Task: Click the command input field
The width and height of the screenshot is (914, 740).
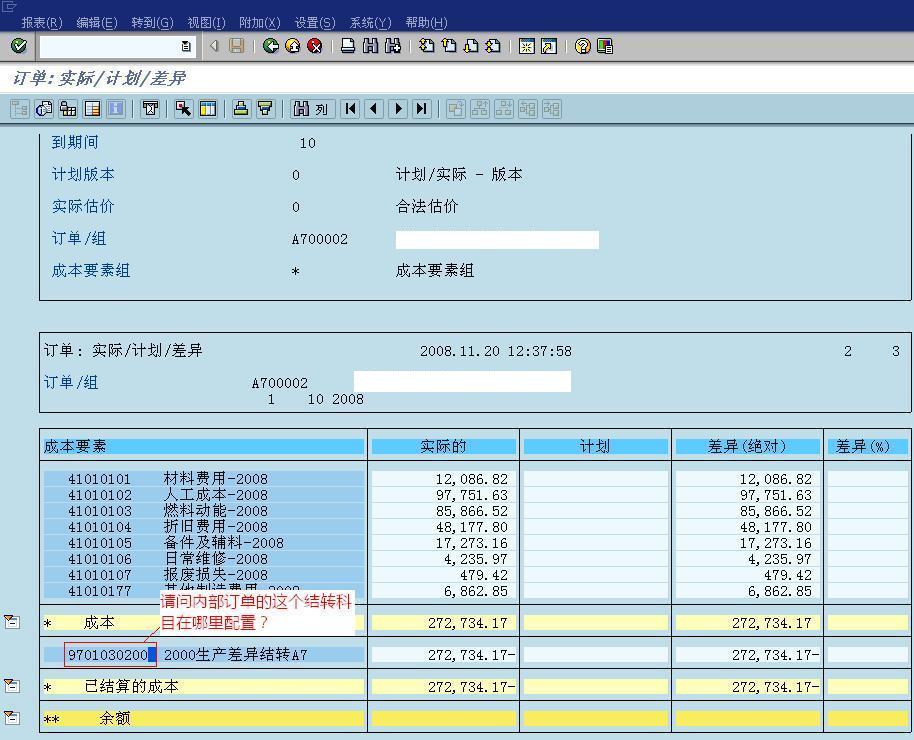Action: [110, 46]
